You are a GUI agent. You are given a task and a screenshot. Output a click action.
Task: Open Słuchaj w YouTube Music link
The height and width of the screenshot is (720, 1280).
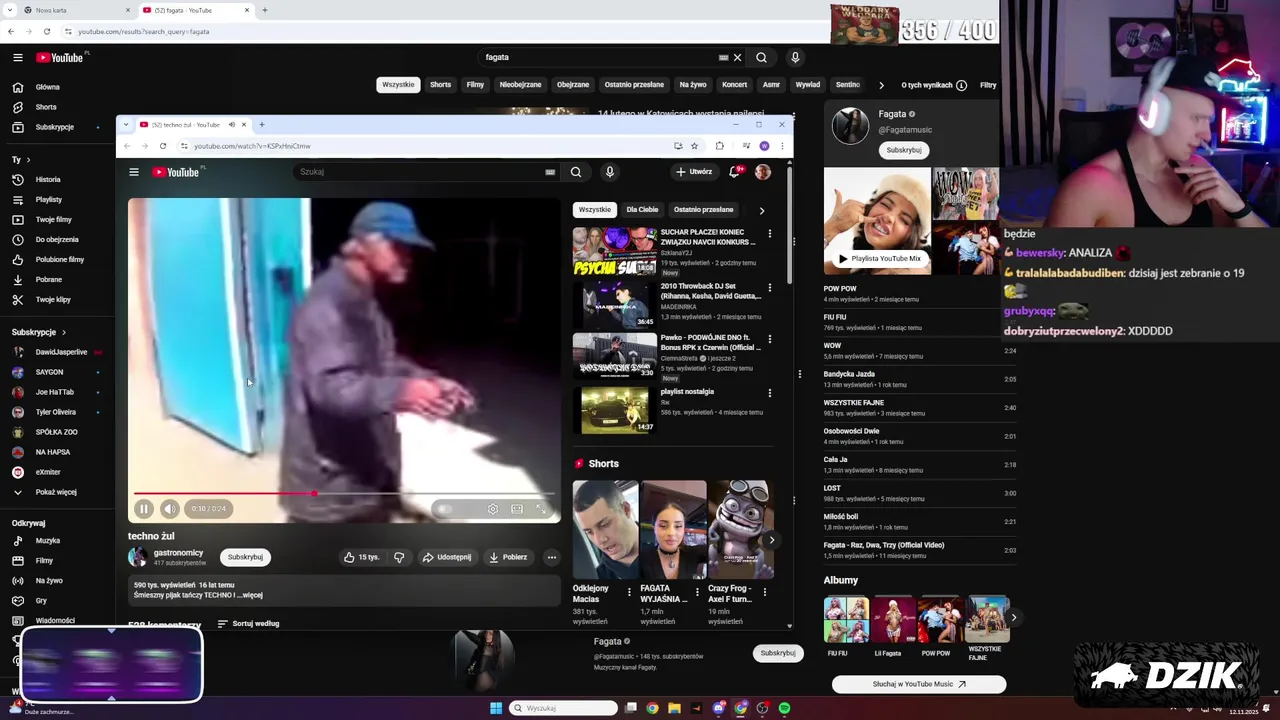coord(919,685)
